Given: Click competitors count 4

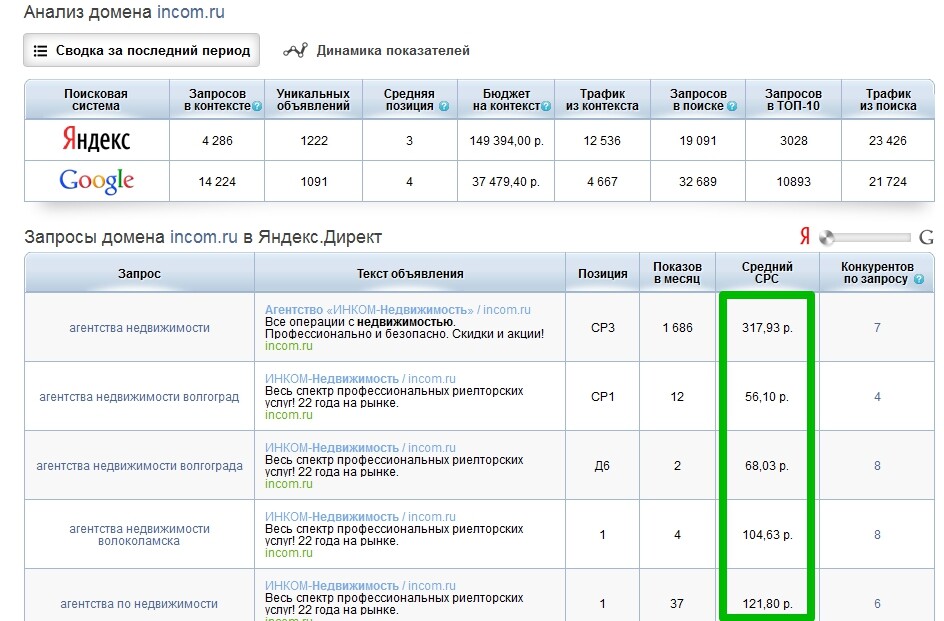Looking at the screenshot, I should pyautogui.click(x=877, y=397).
